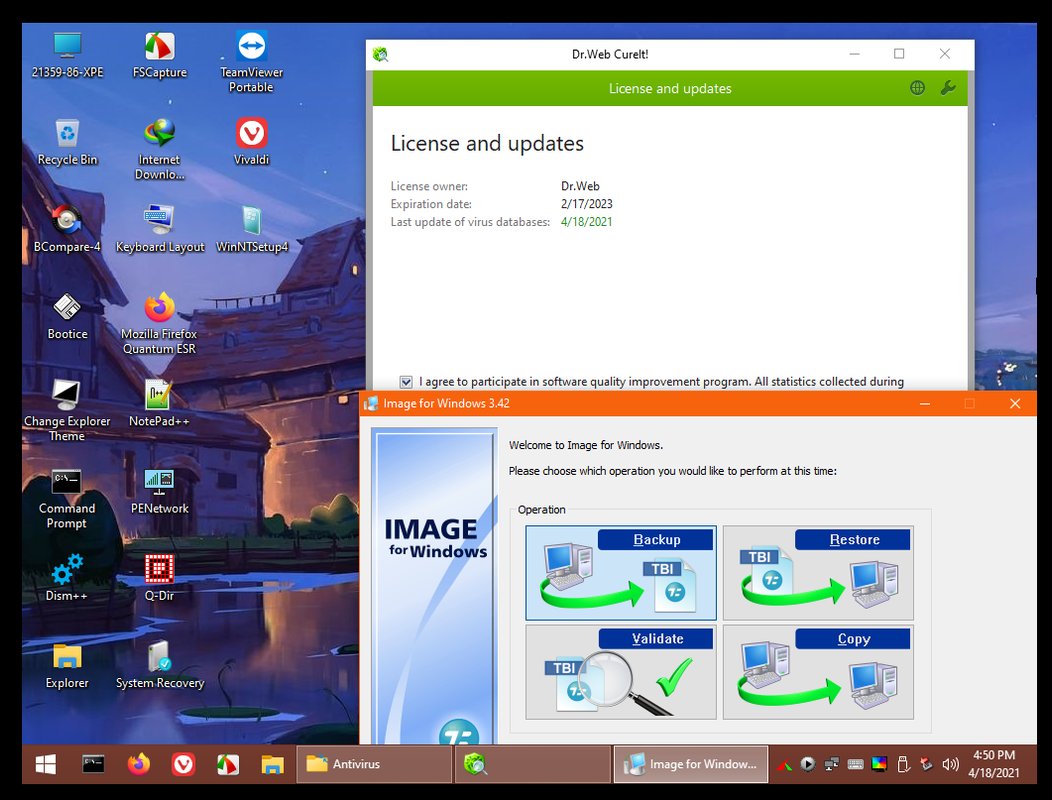Open the 21359-86-XPE computer desktop icon
1052x800 pixels.
(x=67, y=55)
